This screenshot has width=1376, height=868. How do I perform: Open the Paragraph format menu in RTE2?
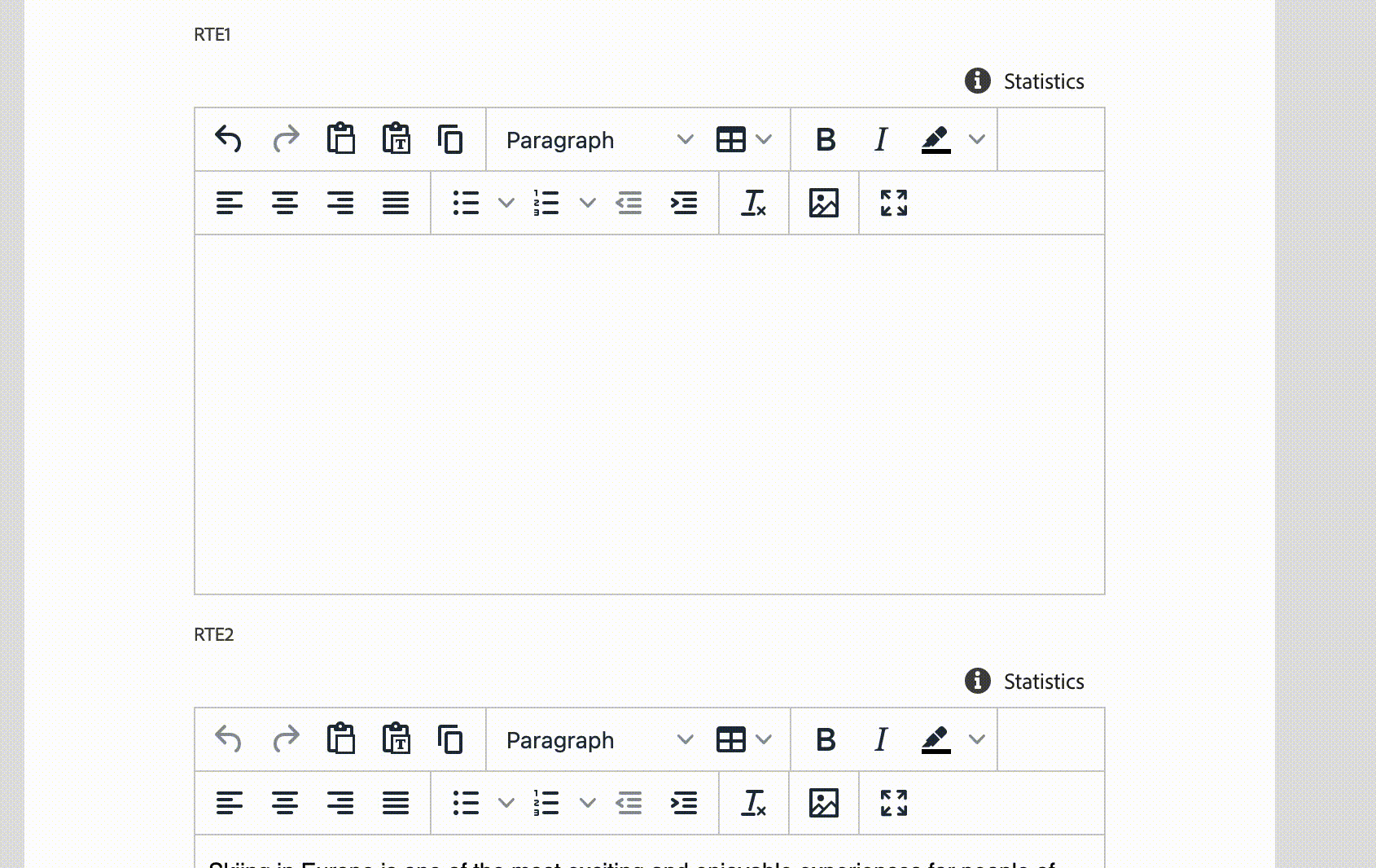[599, 740]
